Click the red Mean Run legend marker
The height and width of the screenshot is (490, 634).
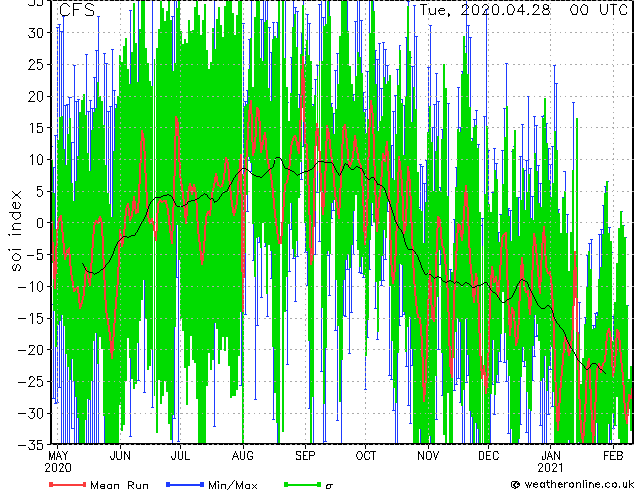pos(67,485)
